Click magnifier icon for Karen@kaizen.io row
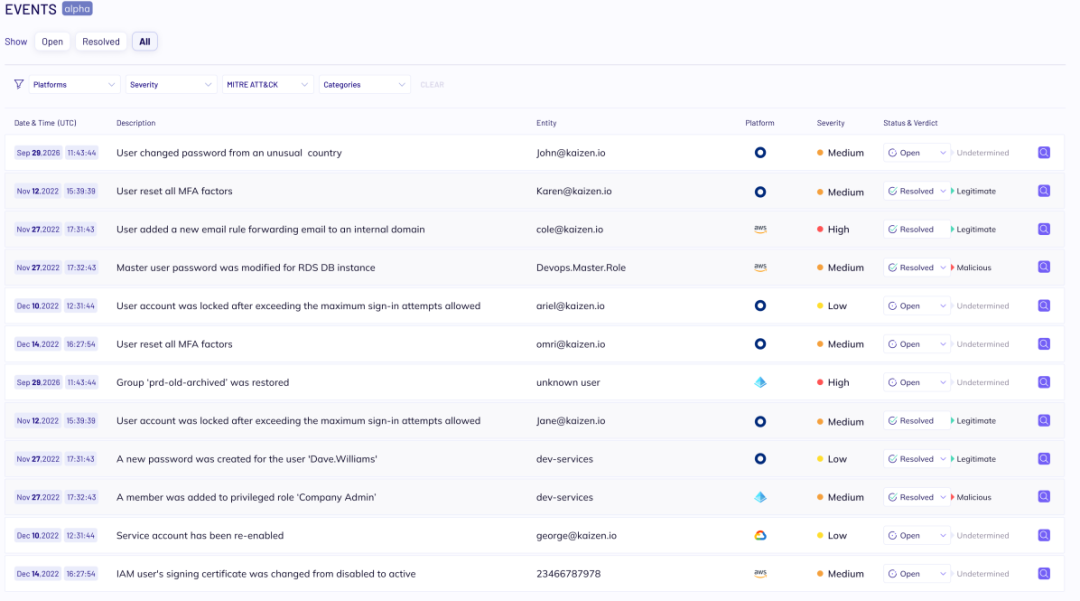The width and height of the screenshot is (1080, 601). [1044, 191]
